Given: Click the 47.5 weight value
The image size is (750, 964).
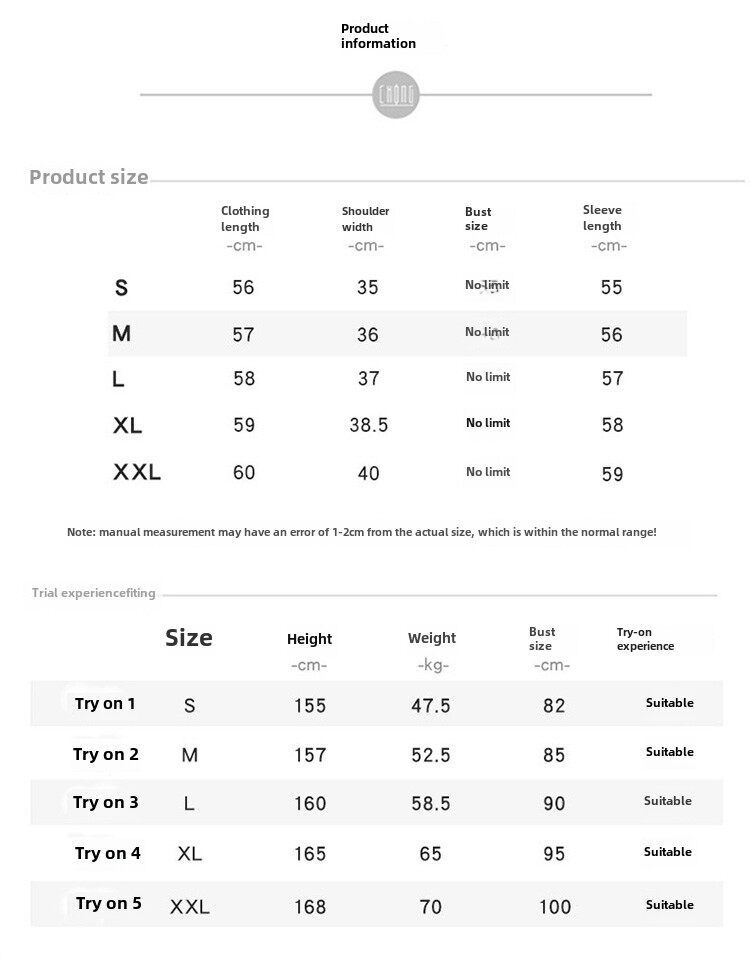Looking at the screenshot, I should (x=431, y=706).
